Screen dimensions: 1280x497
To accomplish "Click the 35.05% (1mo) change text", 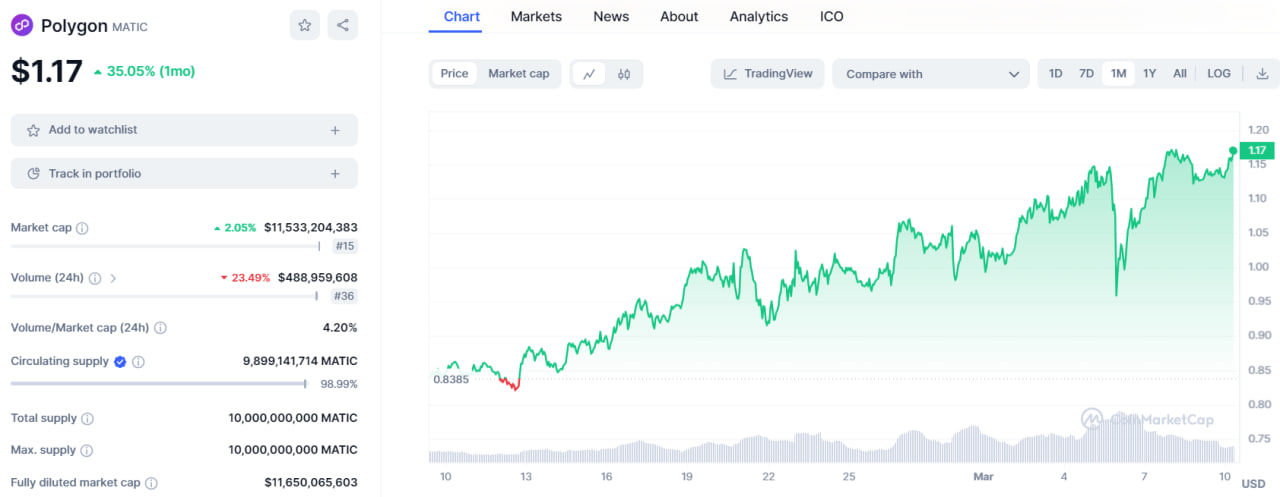I will tap(150, 72).
